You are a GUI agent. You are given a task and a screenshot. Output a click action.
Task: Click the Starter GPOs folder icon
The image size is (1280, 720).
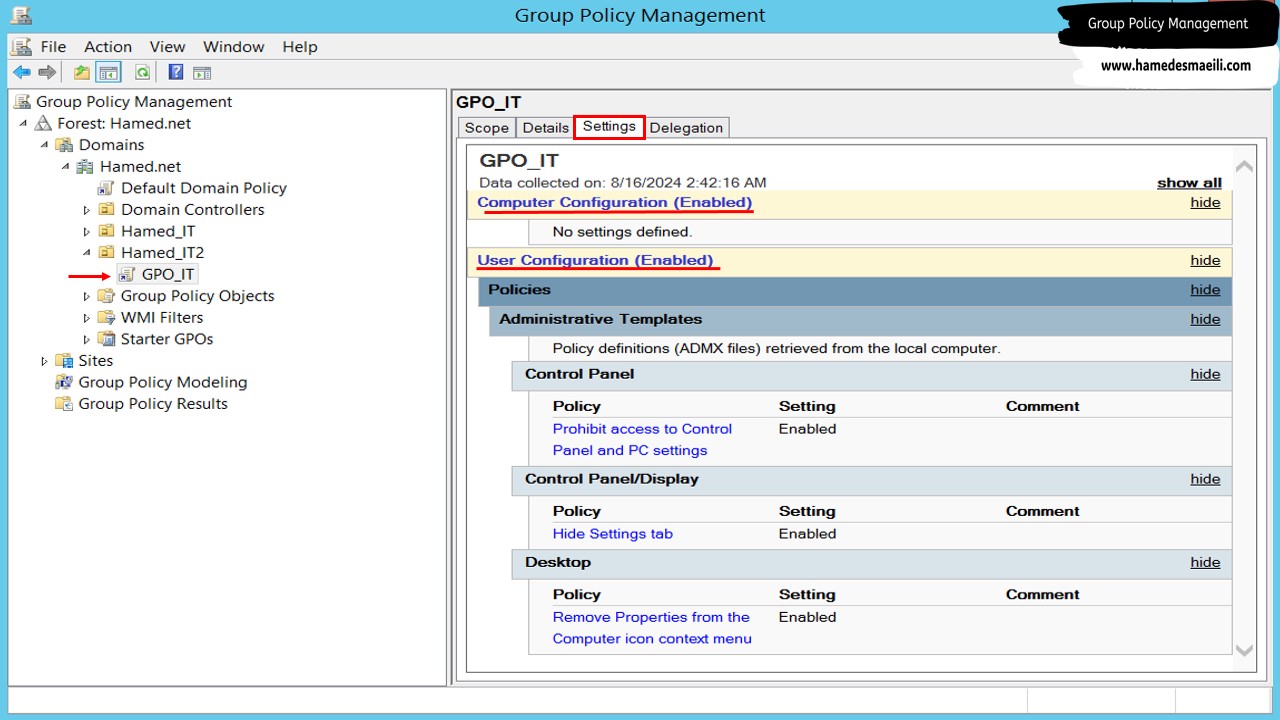106,338
